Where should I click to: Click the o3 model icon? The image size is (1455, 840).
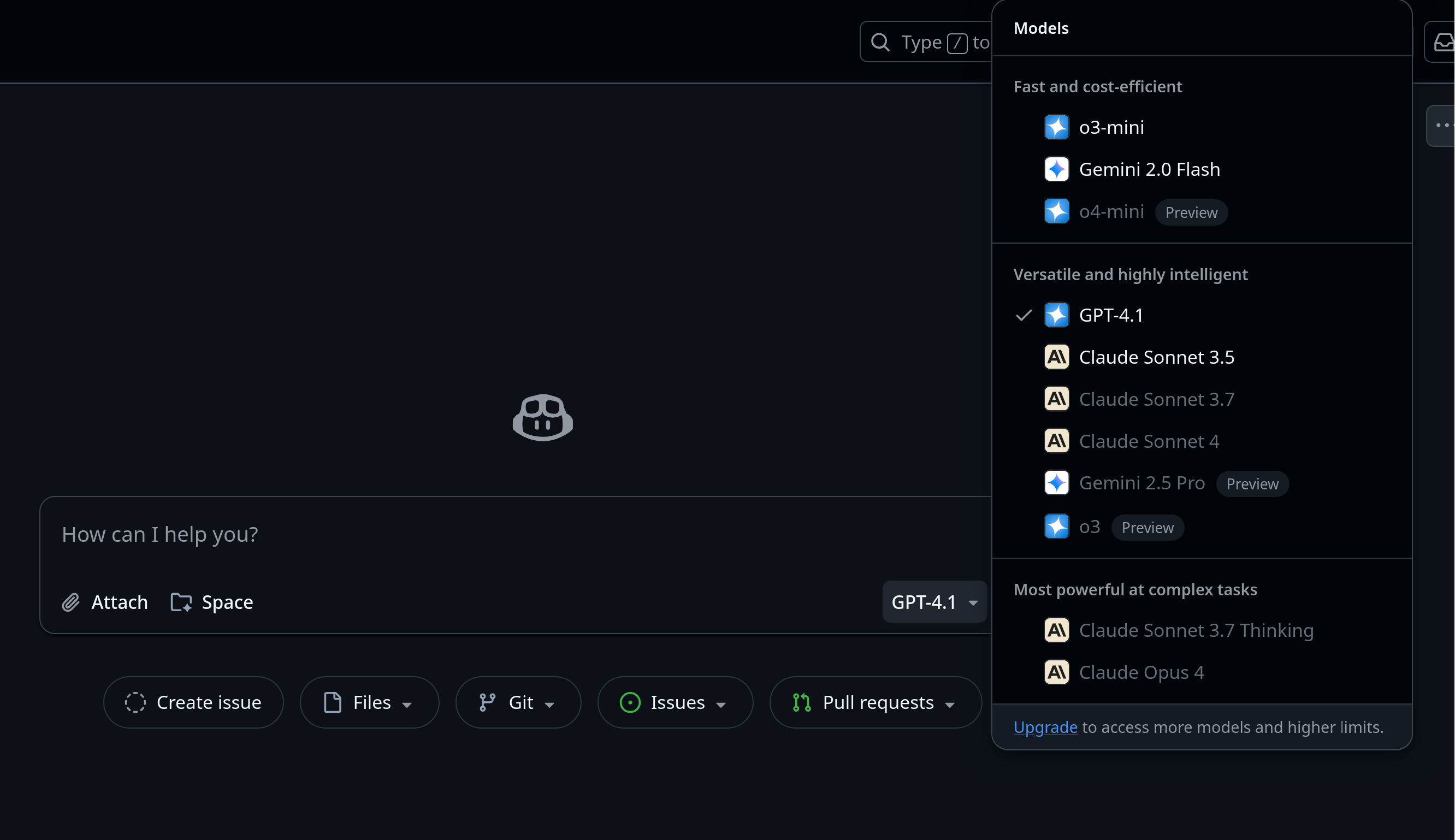tap(1056, 527)
